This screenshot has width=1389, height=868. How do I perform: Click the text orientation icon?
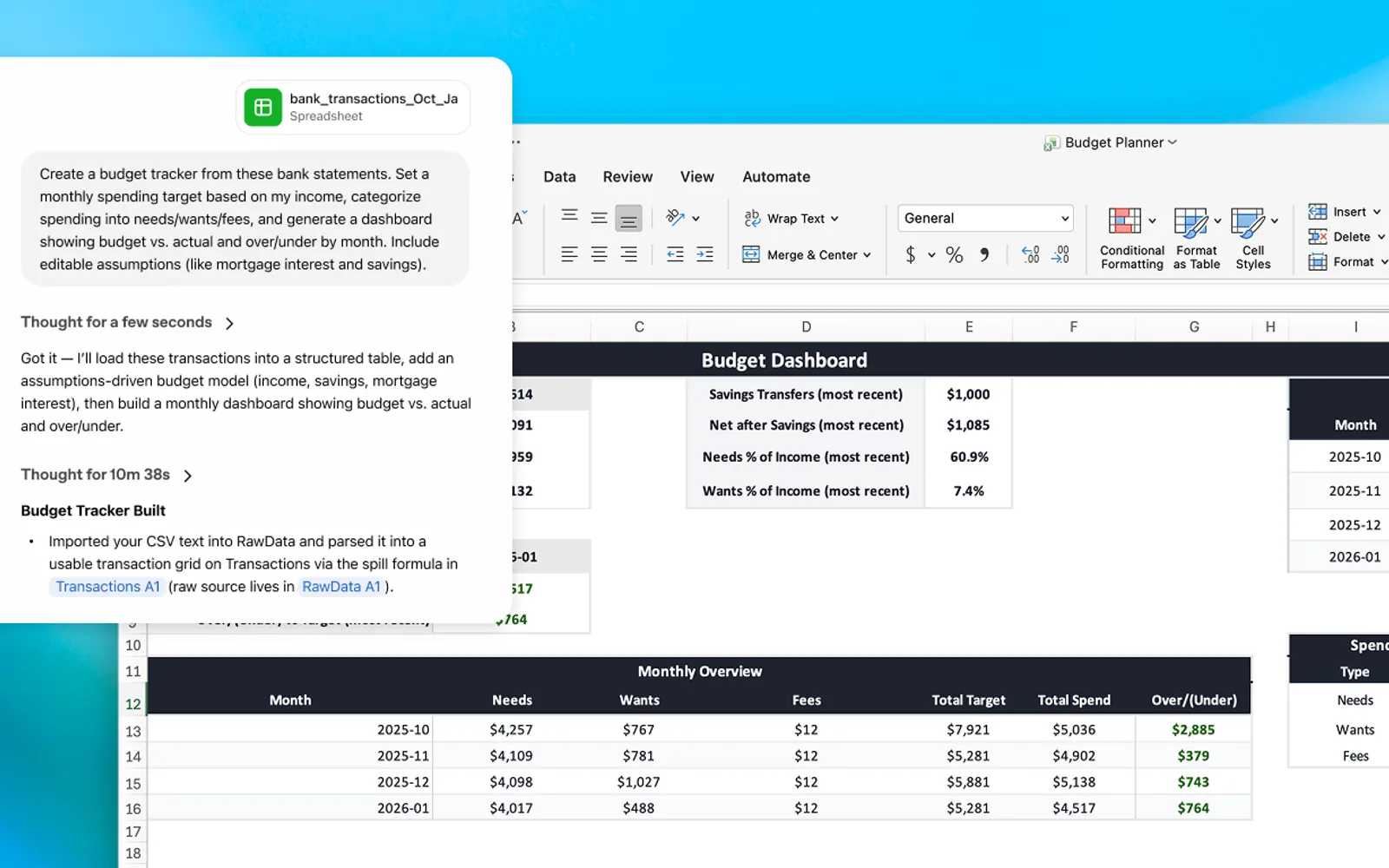[x=675, y=218]
